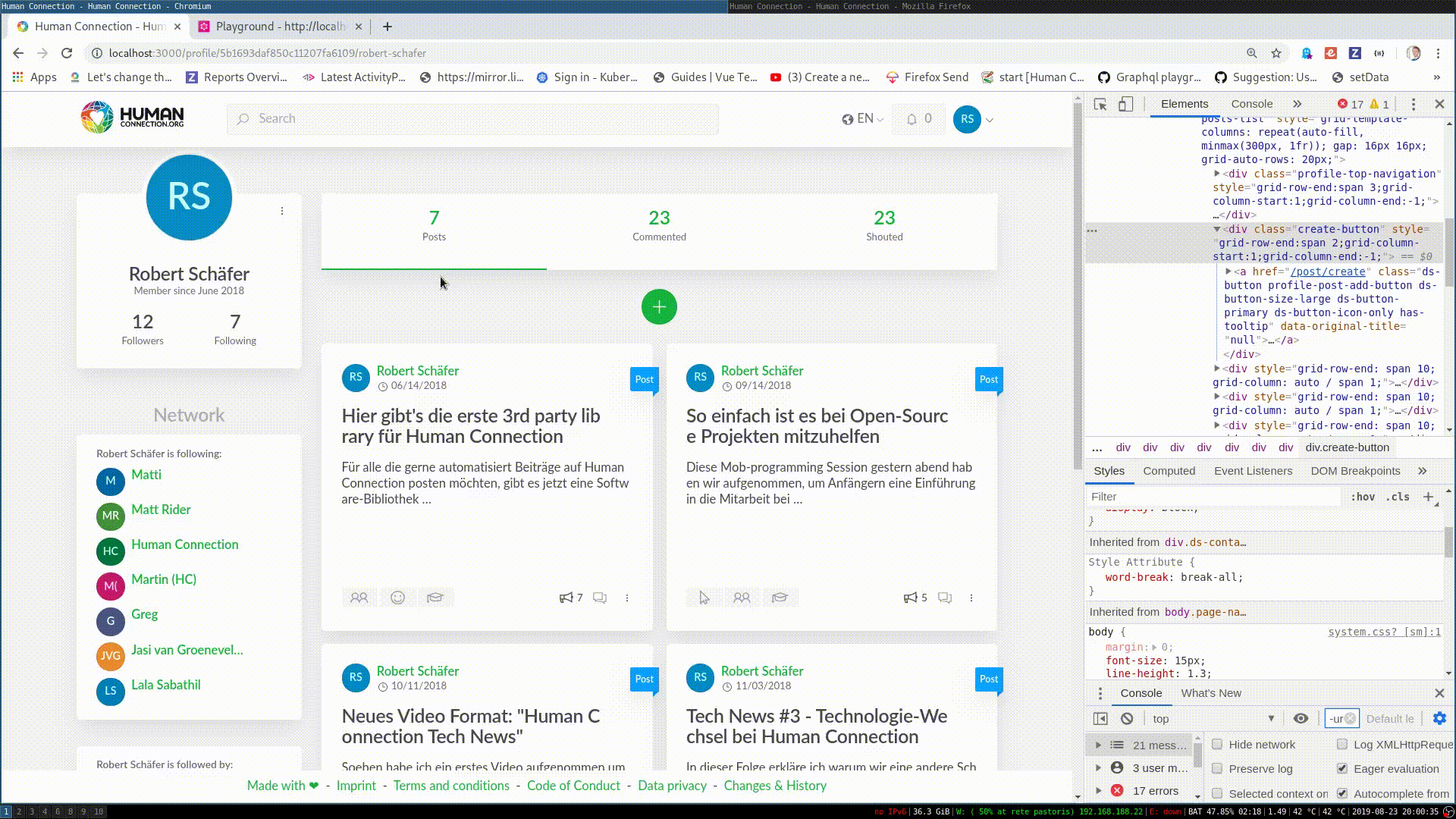The image size is (1456, 819).
Task: Click the page Search input field
Action: (472, 119)
